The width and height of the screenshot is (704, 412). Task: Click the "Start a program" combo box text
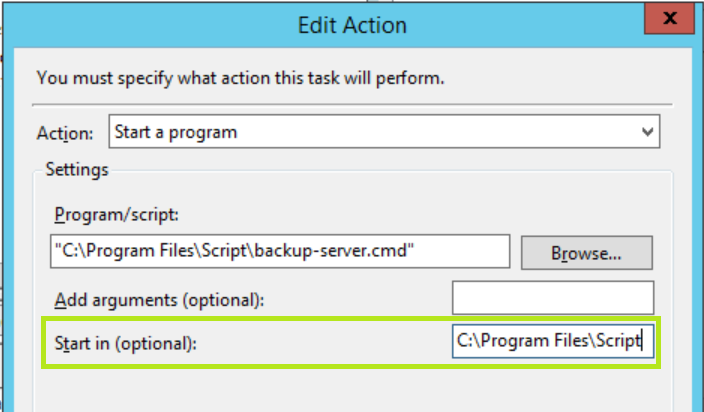coord(176,132)
